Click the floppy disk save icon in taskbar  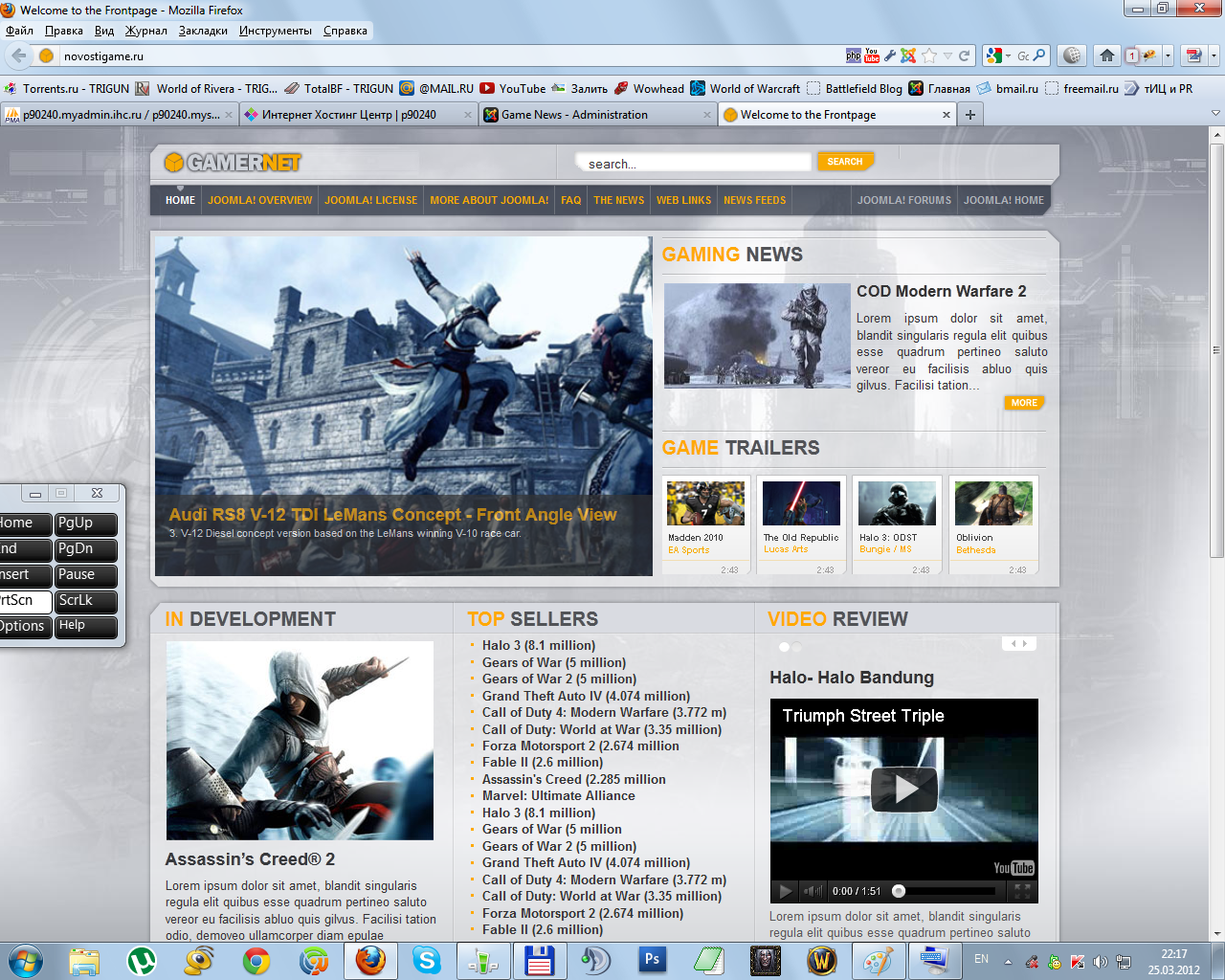pyautogui.click(x=539, y=960)
